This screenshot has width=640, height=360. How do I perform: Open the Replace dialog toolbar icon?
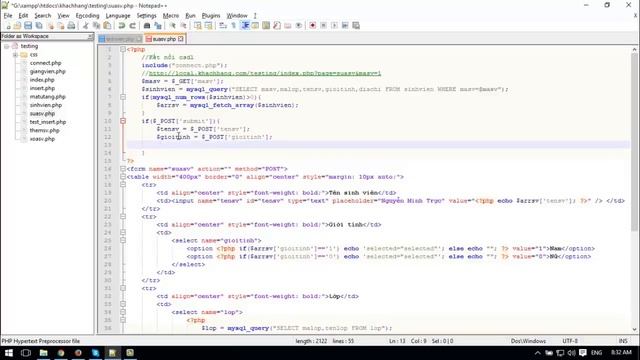(x=158, y=25)
